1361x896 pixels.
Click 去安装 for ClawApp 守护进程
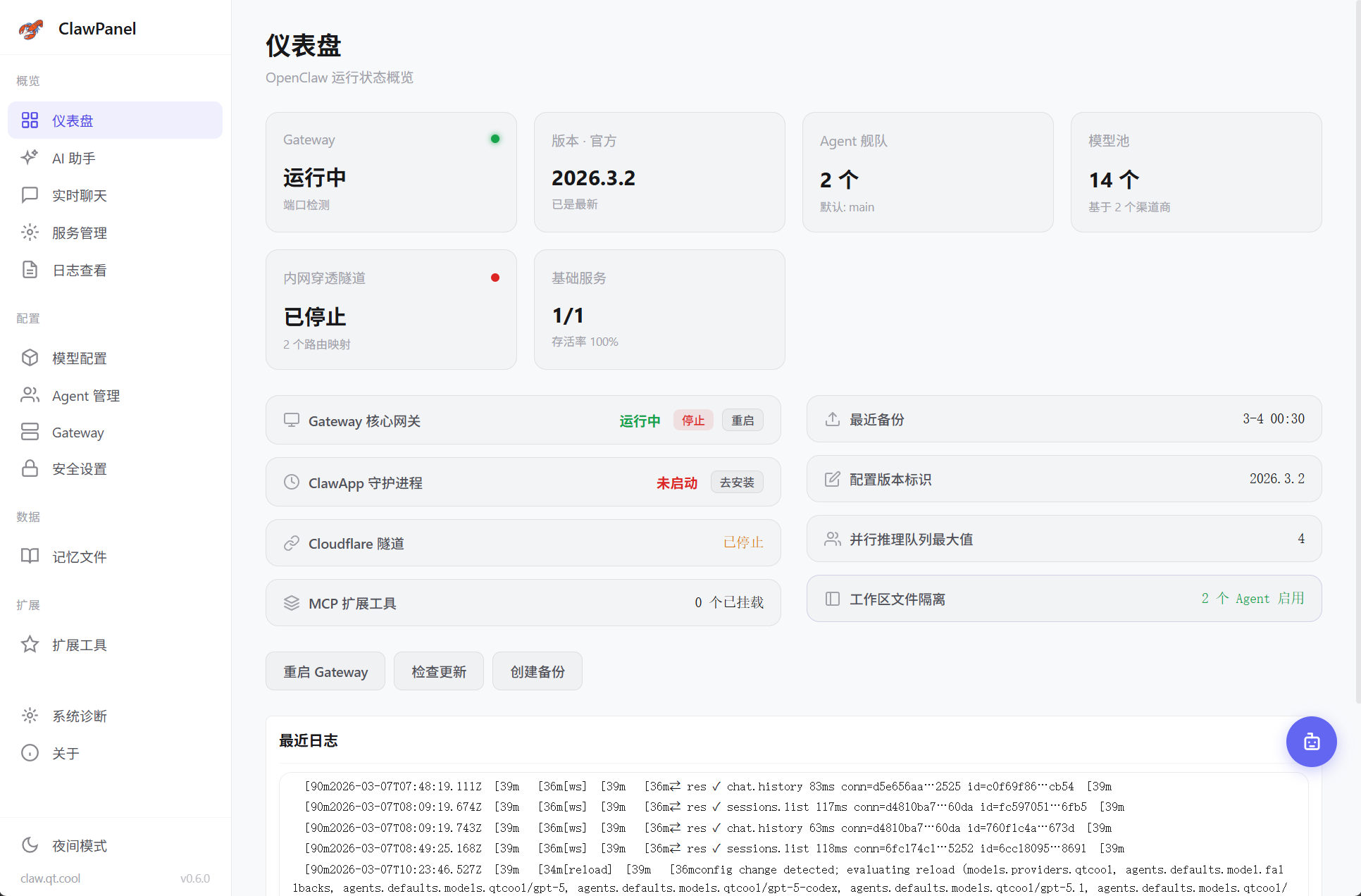[x=736, y=483]
